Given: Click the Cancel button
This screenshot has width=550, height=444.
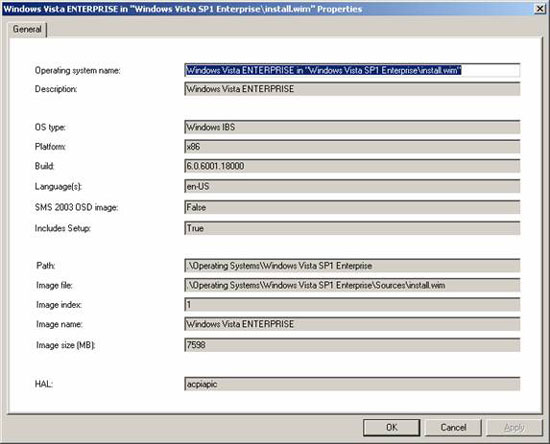Looking at the screenshot, I should point(453,428).
